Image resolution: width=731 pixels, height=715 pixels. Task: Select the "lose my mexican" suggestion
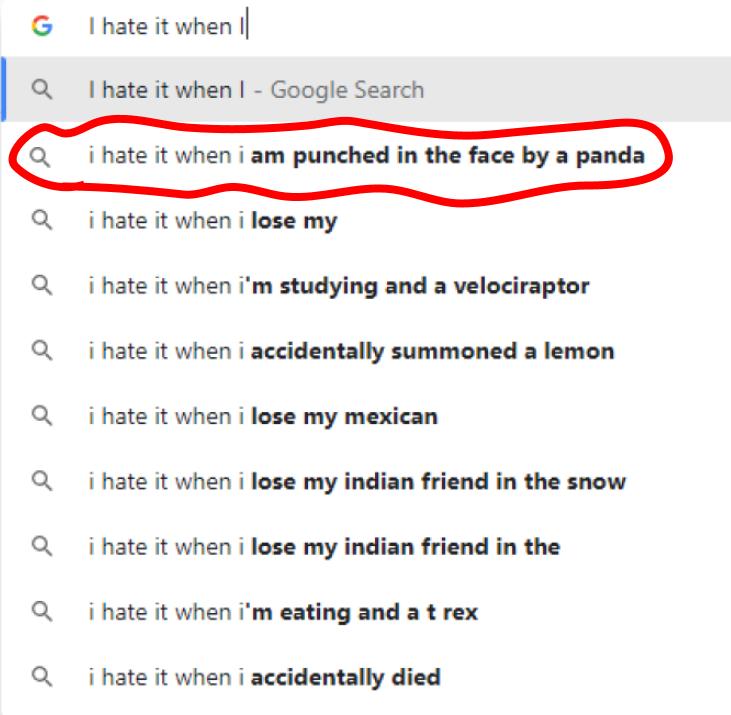pos(263,417)
